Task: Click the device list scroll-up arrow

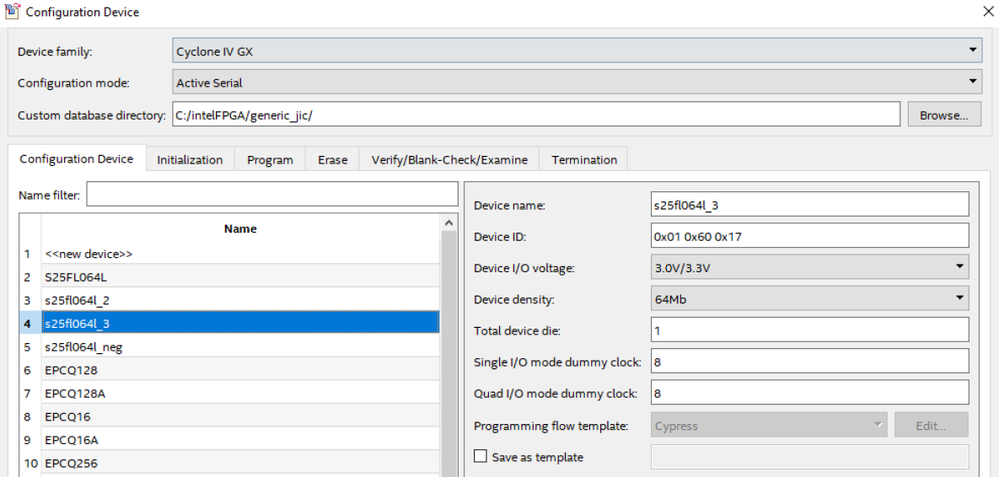Action: tap(448, 224)
